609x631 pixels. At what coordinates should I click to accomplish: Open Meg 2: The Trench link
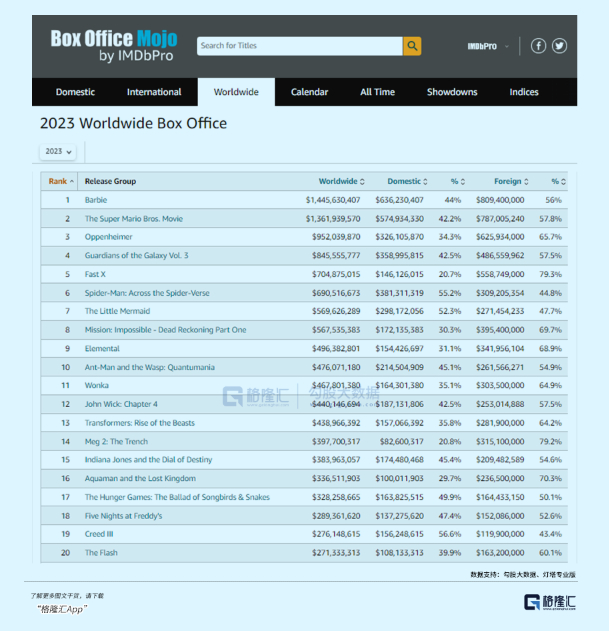coord(116,441)
